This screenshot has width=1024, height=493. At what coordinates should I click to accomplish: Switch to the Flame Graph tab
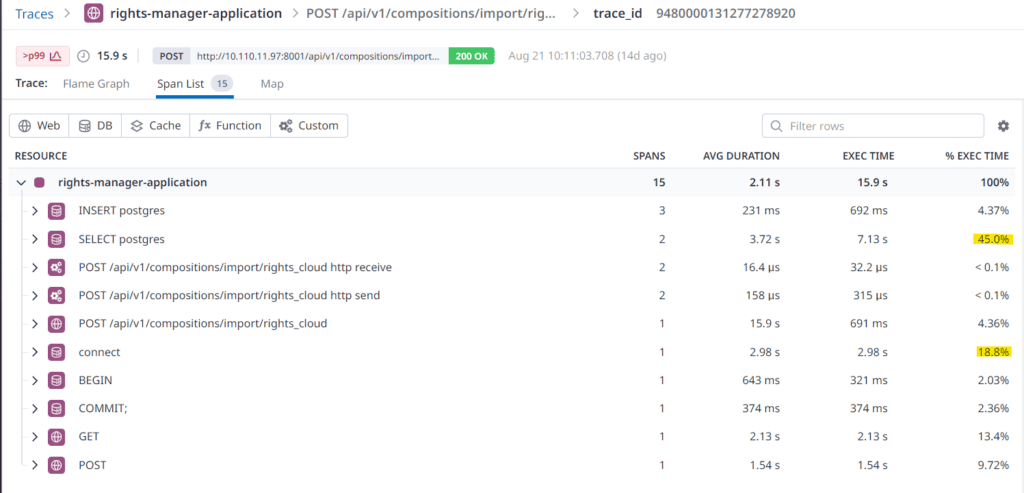click(x=96, y=84)
